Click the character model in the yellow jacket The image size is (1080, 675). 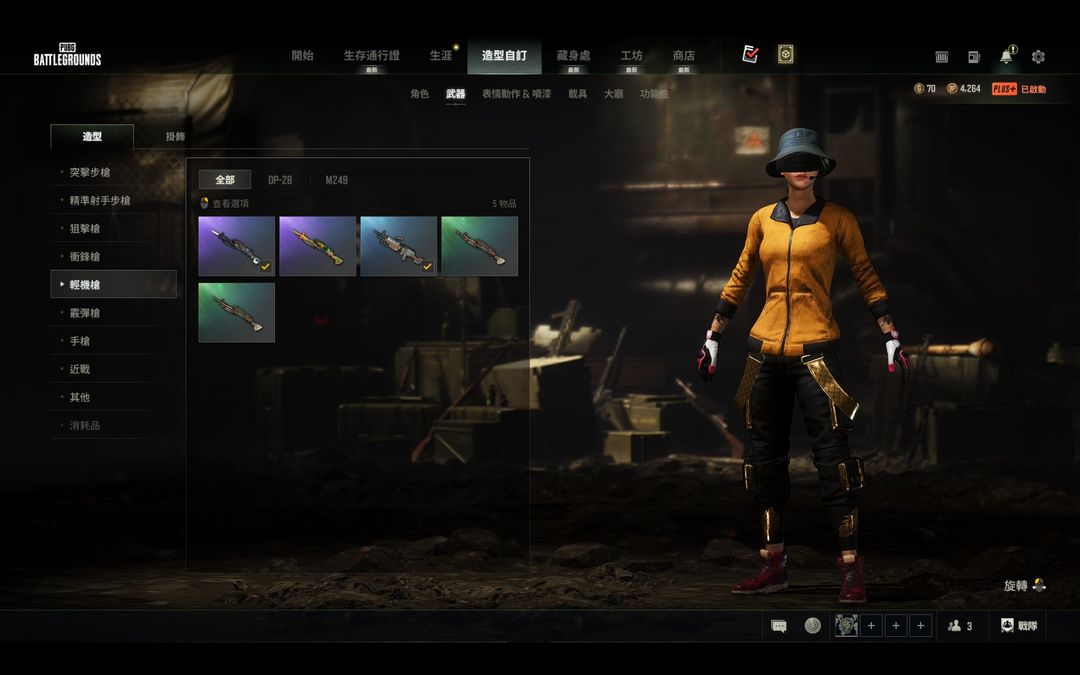coord(804,365)
